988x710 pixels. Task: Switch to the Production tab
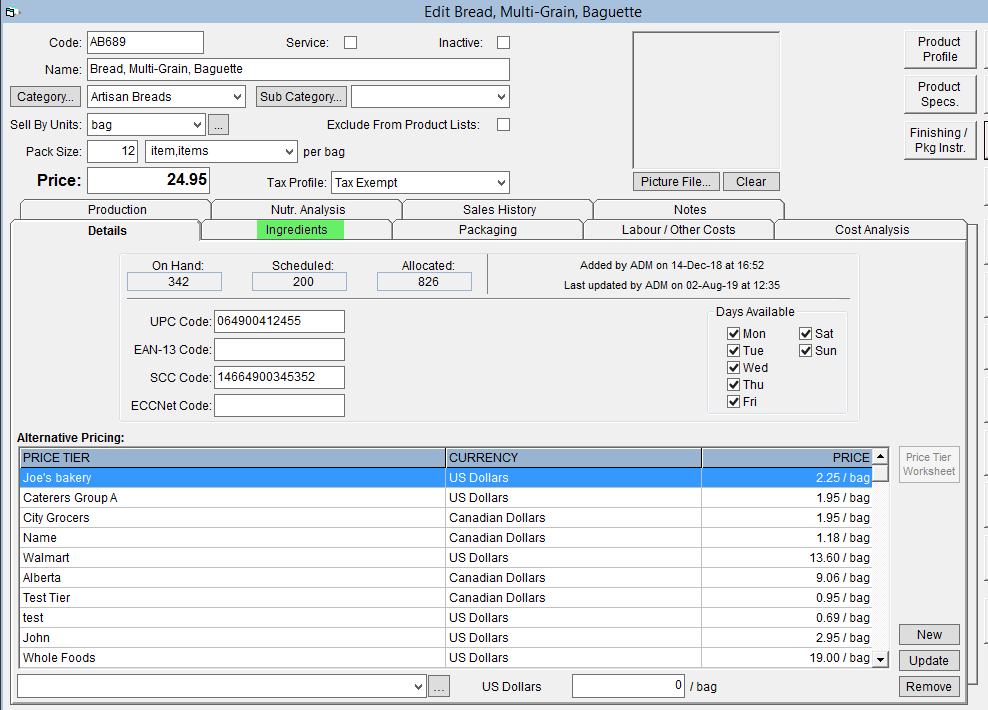(117, 209)
